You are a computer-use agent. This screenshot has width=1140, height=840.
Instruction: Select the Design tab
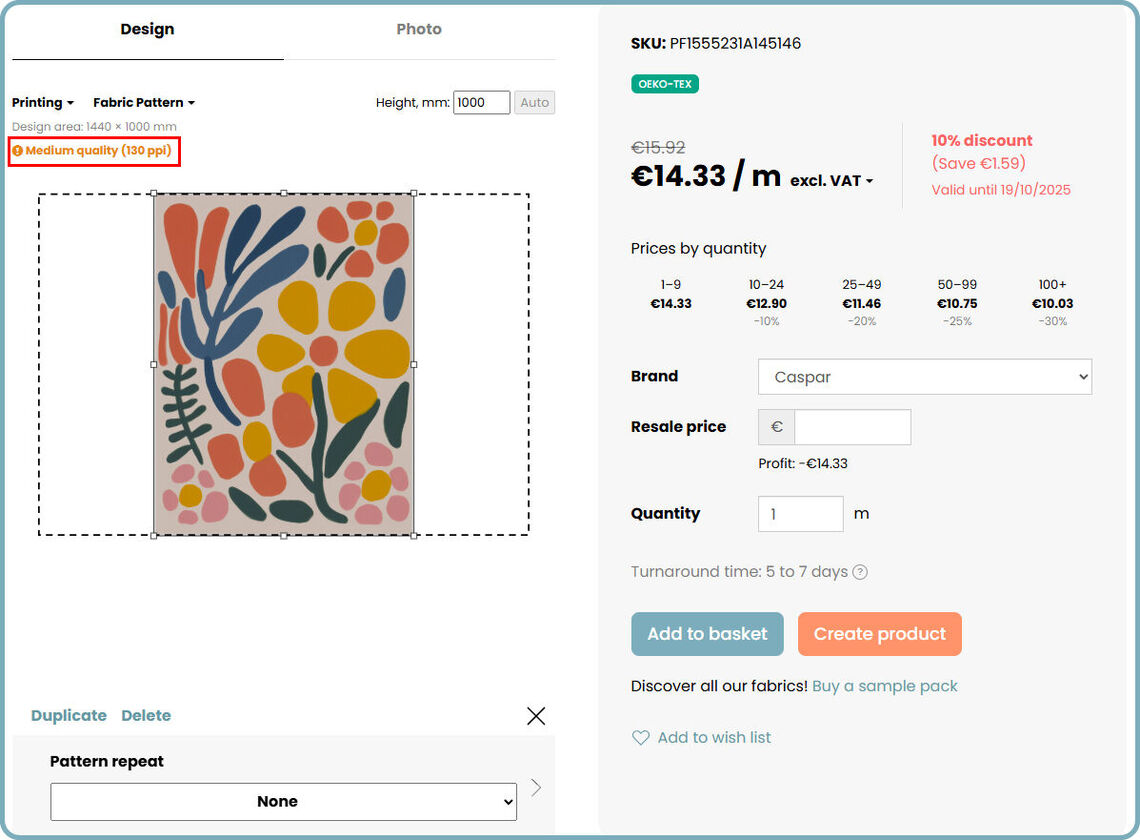tap(147, 29)
